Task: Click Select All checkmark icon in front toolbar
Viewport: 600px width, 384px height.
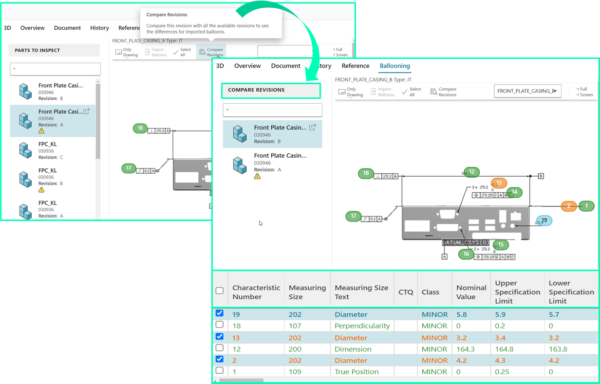Action: (404, 92)
